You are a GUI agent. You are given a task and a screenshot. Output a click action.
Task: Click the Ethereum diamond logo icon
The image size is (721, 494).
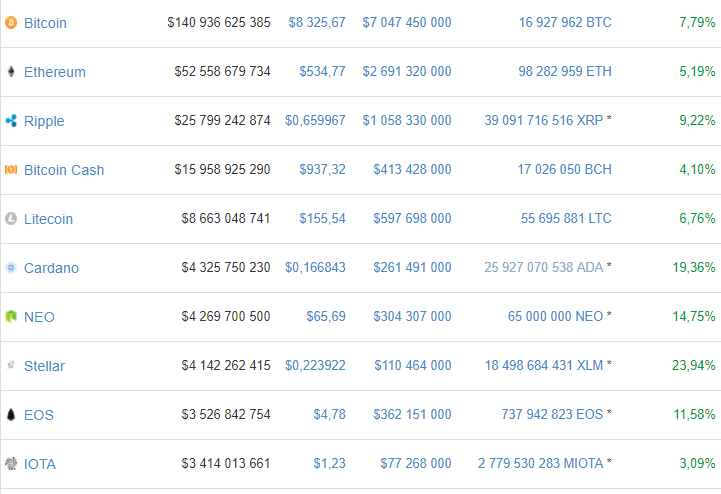[x=11, y=72]
